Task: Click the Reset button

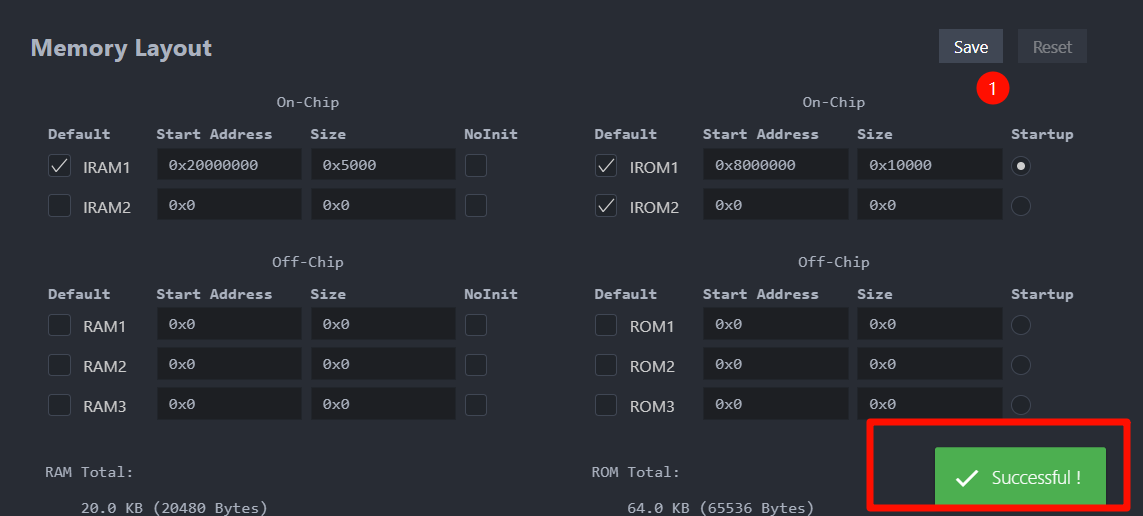Action: coord(1052,47)
